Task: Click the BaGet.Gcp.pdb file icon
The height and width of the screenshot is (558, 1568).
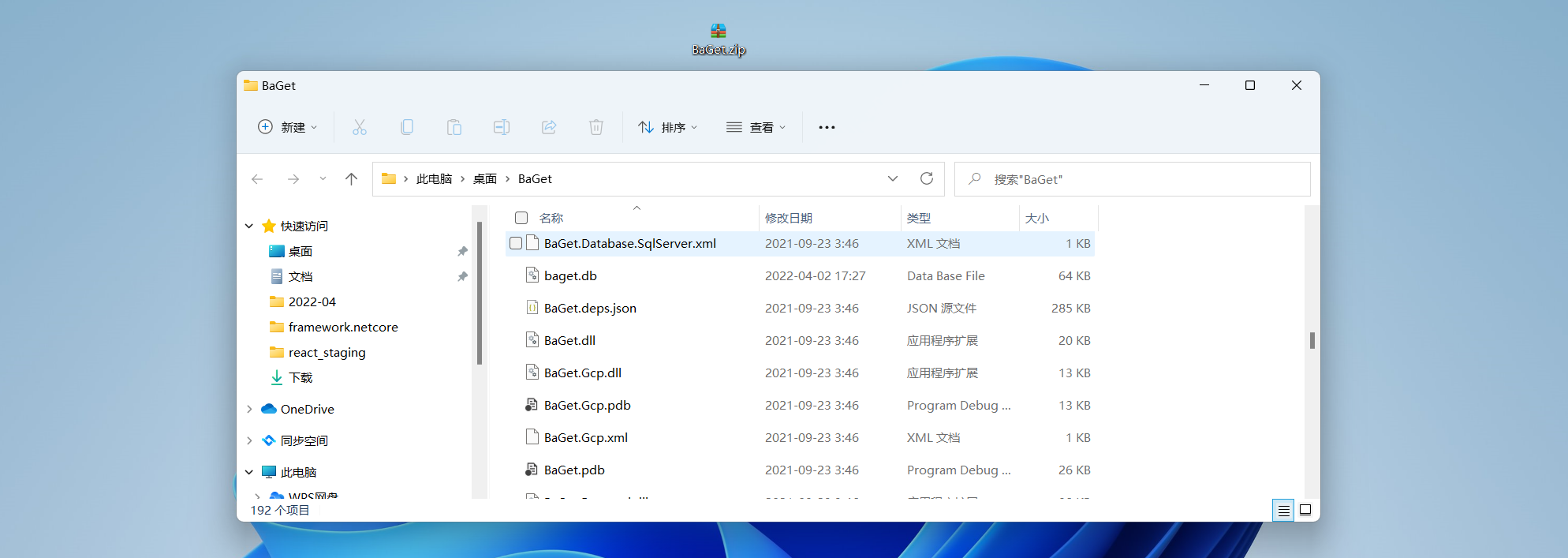Action: tap(532, 405)
